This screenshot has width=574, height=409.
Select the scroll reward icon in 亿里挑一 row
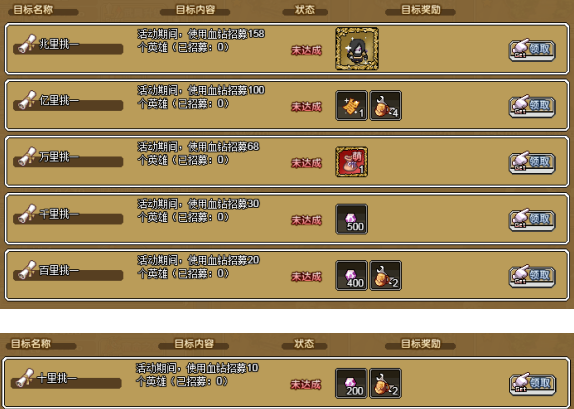(x=351, y=105)
